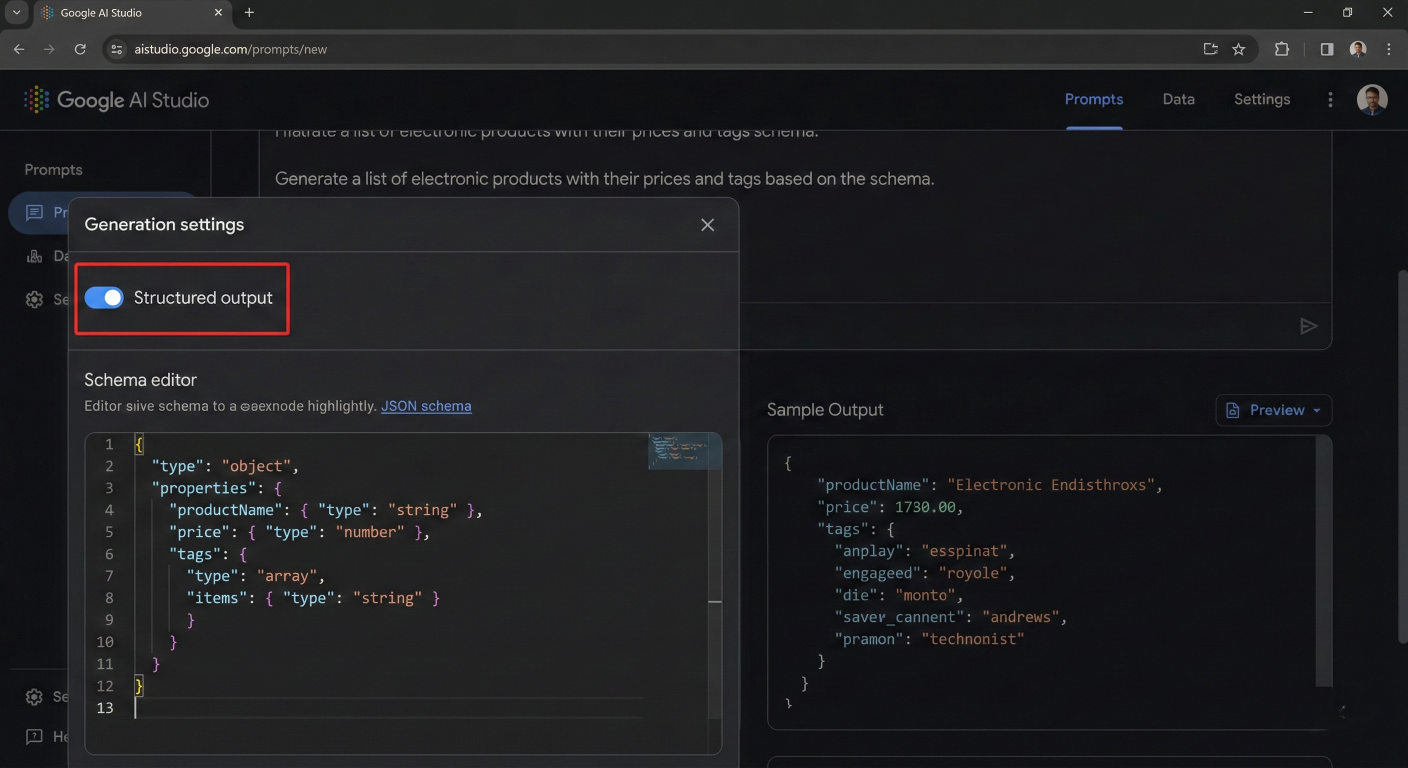Open the JSON schema link

point(426,406)
